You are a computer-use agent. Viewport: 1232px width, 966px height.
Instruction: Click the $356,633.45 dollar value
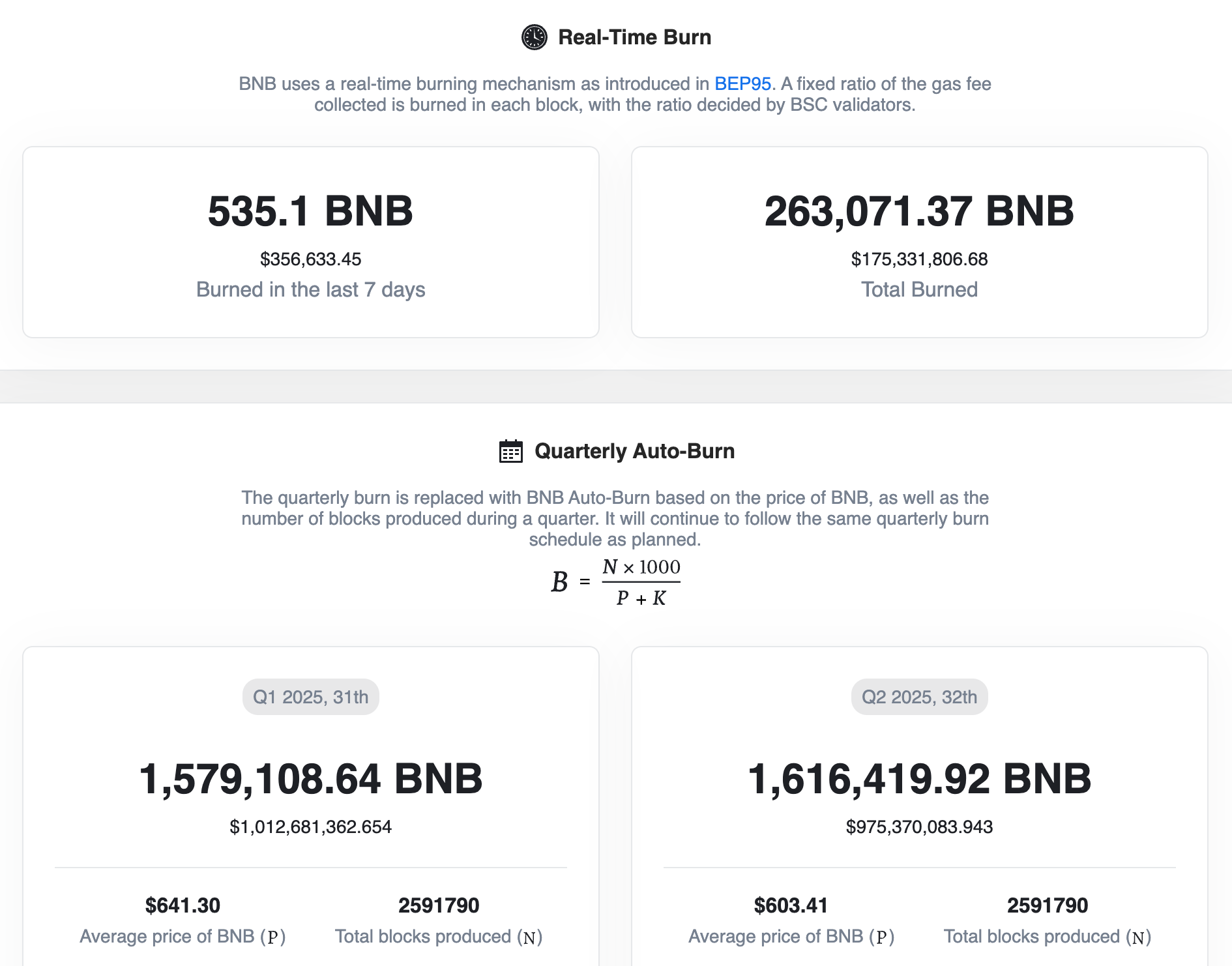(310, 259)
